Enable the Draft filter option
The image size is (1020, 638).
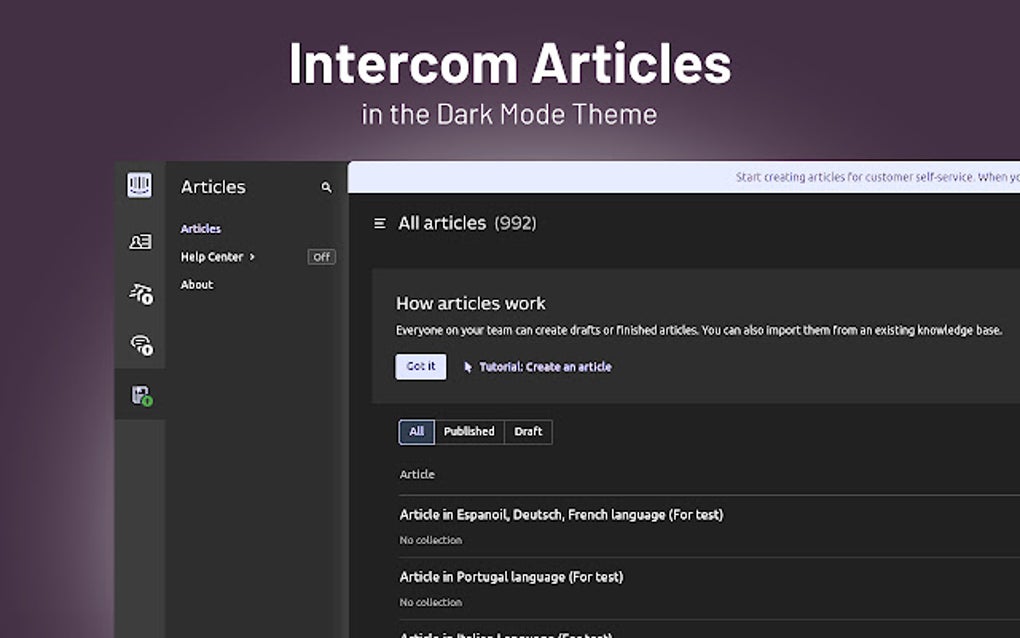(528, 431)
